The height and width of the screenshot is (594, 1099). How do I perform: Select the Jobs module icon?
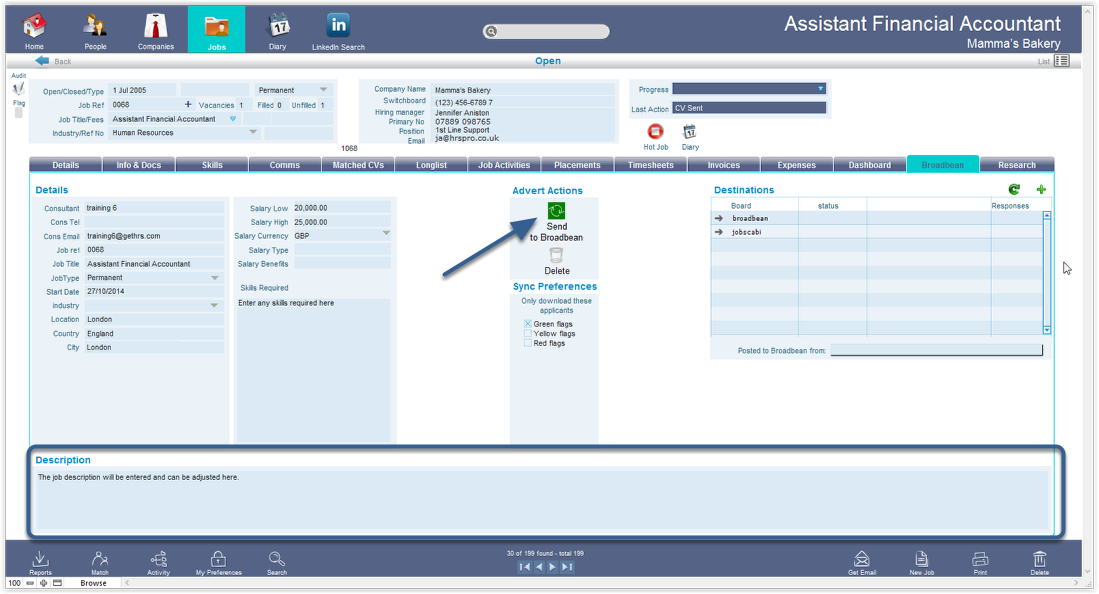[x=217, y=29]
